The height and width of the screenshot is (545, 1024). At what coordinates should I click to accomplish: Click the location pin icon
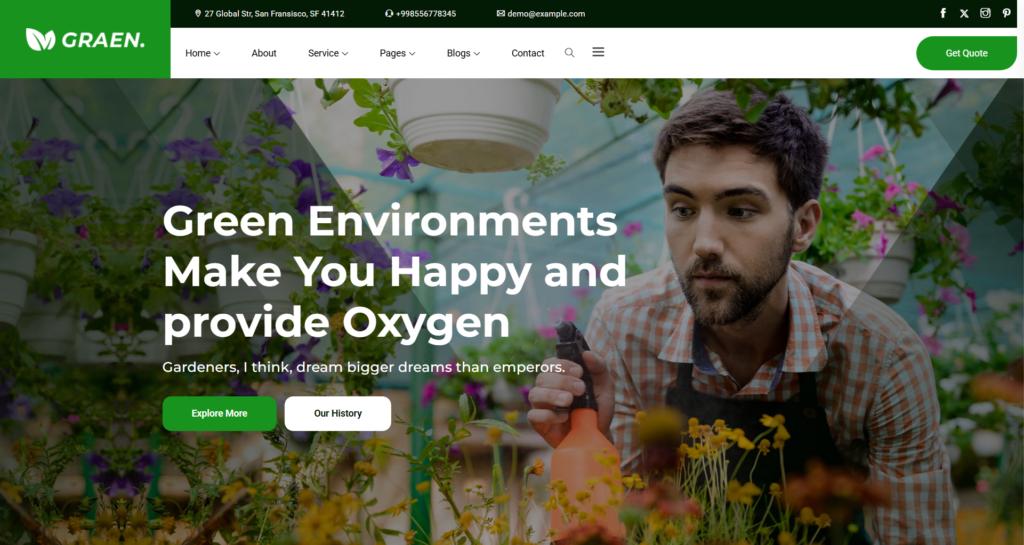click(x=198, y=13)
